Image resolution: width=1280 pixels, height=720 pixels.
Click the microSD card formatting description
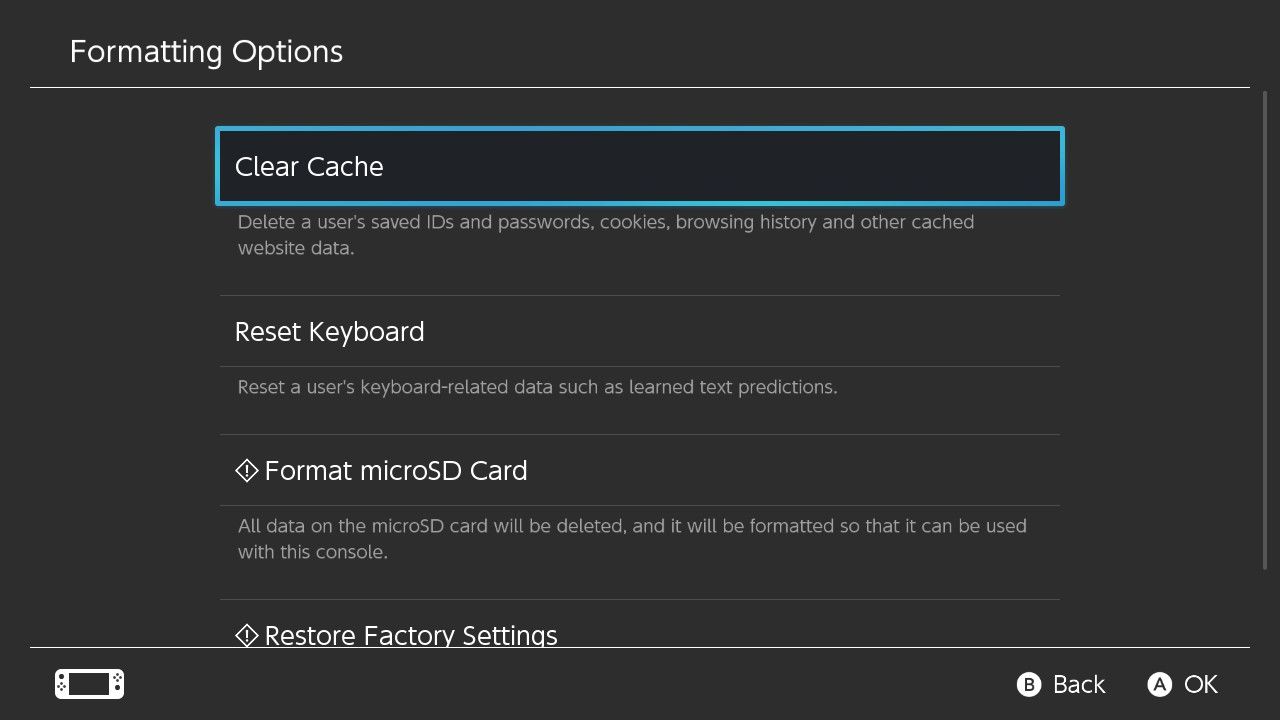(631, 539)
